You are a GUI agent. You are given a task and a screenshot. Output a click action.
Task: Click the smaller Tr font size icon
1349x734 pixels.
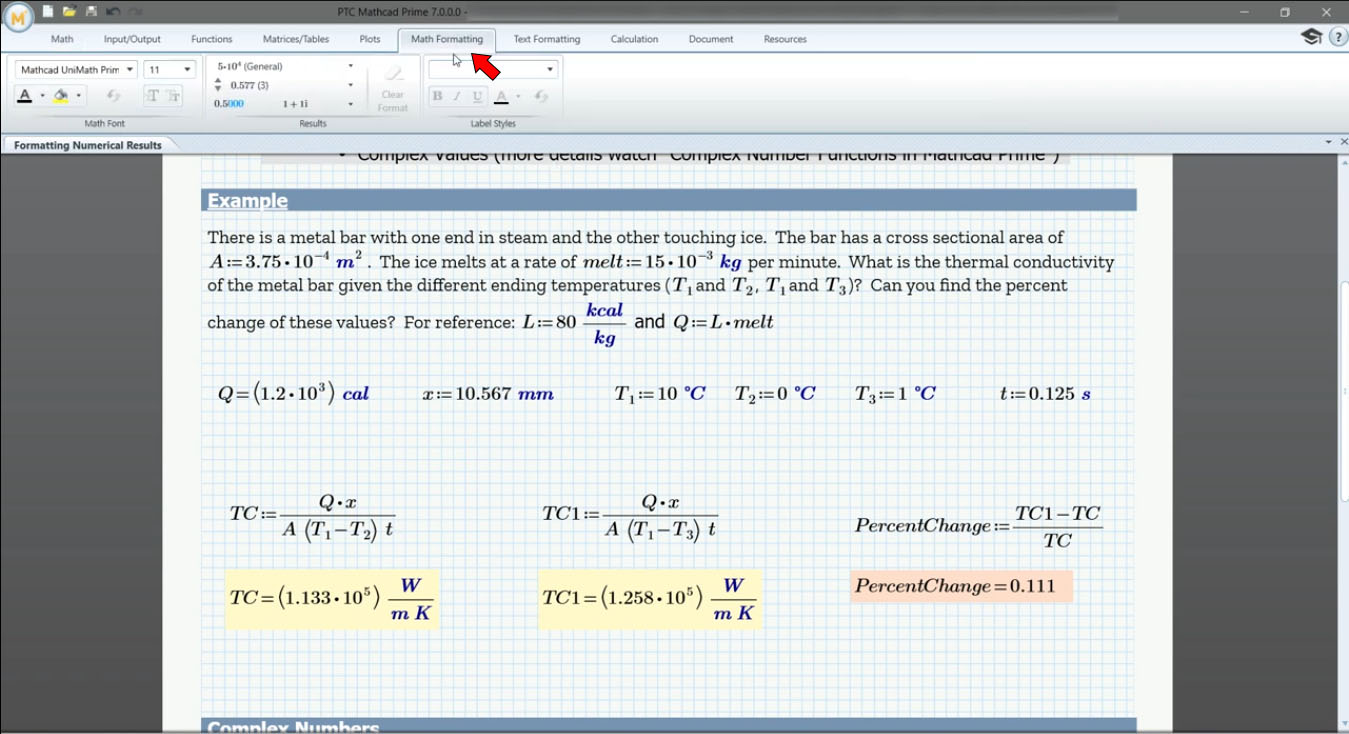click(x=173, y=96)
